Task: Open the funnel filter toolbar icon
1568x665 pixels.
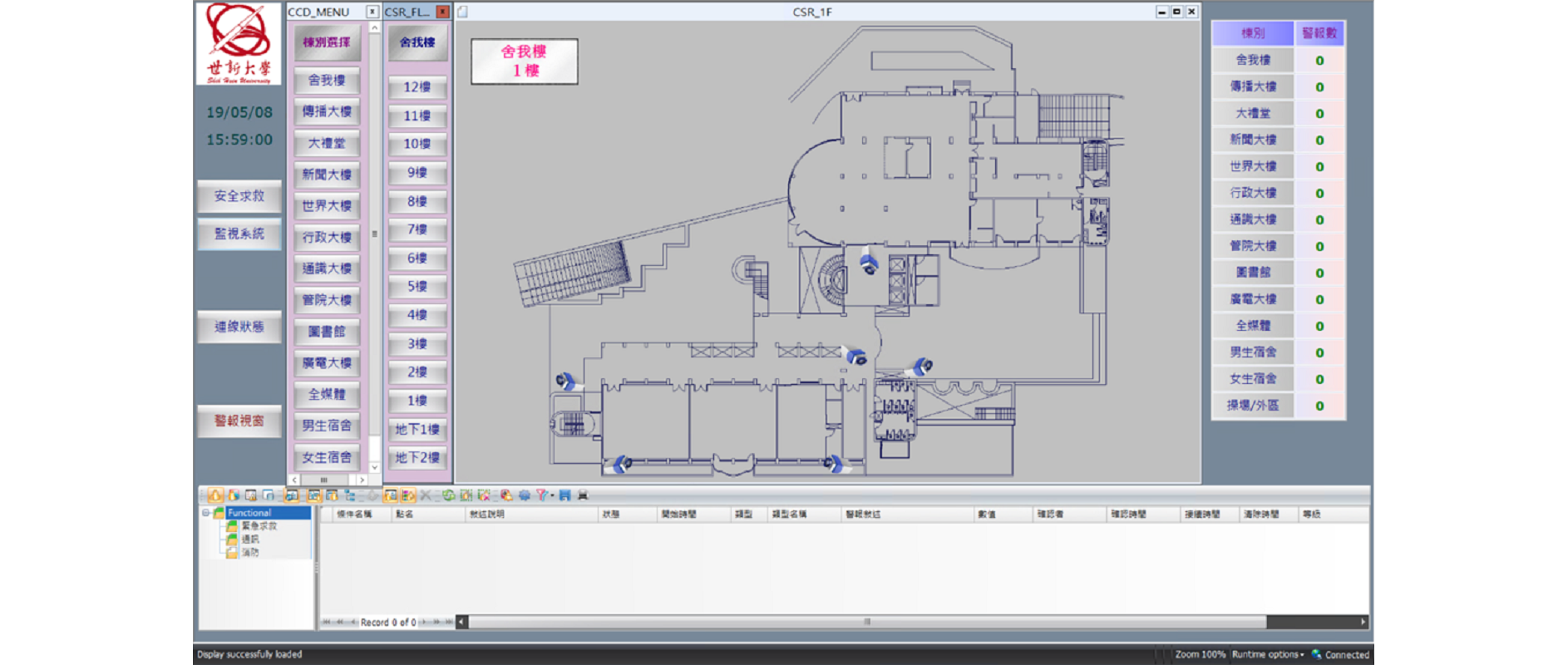Action: click(x=541, y=495)
